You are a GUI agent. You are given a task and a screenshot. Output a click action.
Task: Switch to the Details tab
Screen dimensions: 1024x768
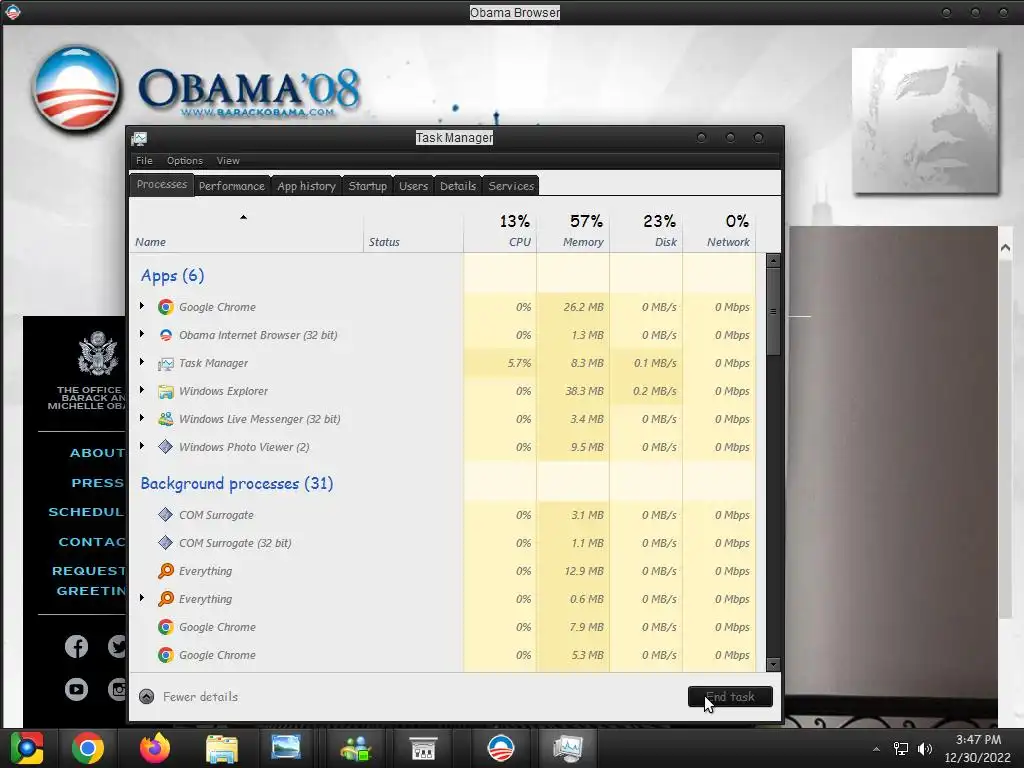pos(458,186)
